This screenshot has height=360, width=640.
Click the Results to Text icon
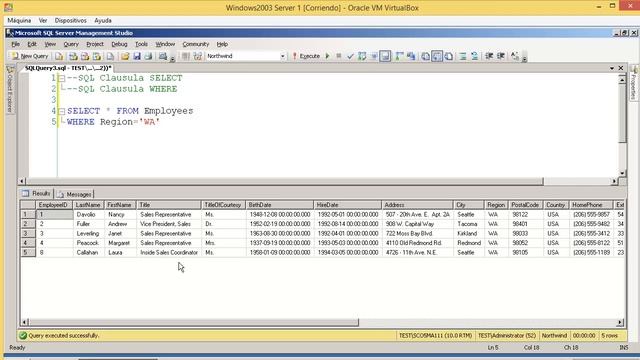pos(425,56)
